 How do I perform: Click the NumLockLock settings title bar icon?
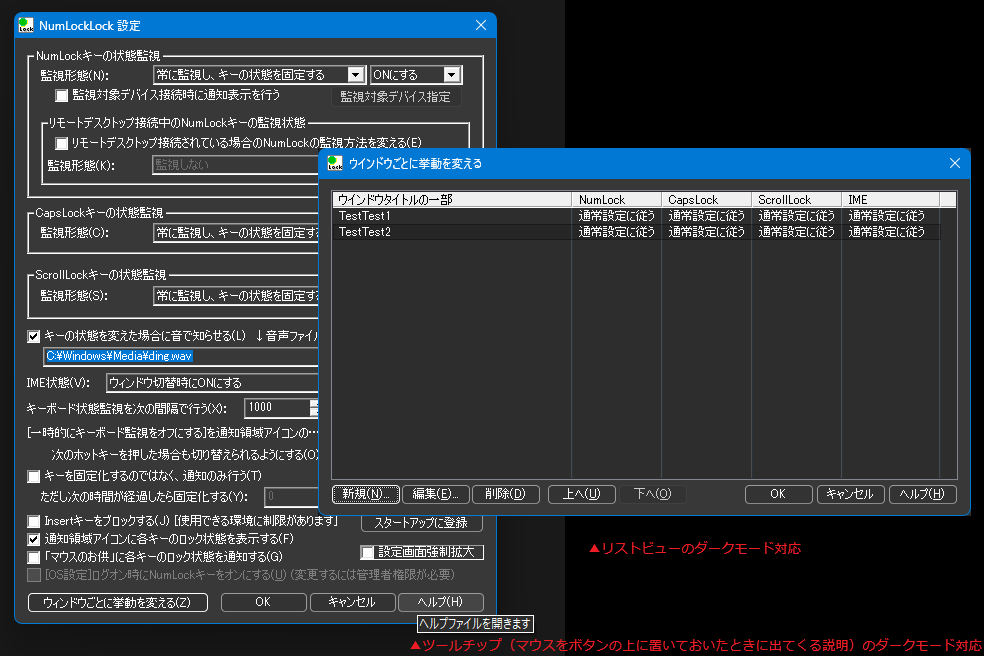(x=26, y=25)
